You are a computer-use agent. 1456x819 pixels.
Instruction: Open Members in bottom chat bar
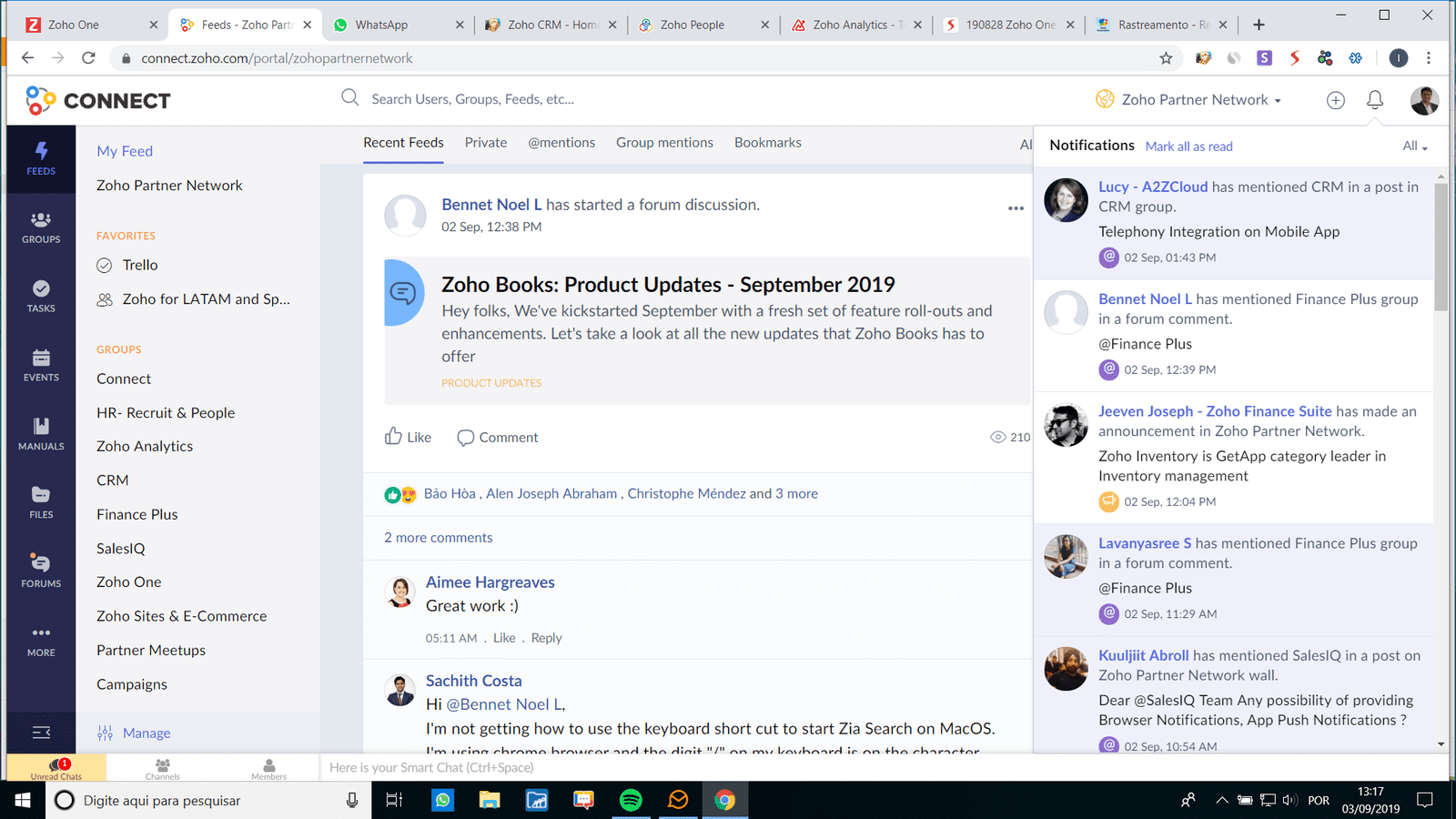click(268, 769)
